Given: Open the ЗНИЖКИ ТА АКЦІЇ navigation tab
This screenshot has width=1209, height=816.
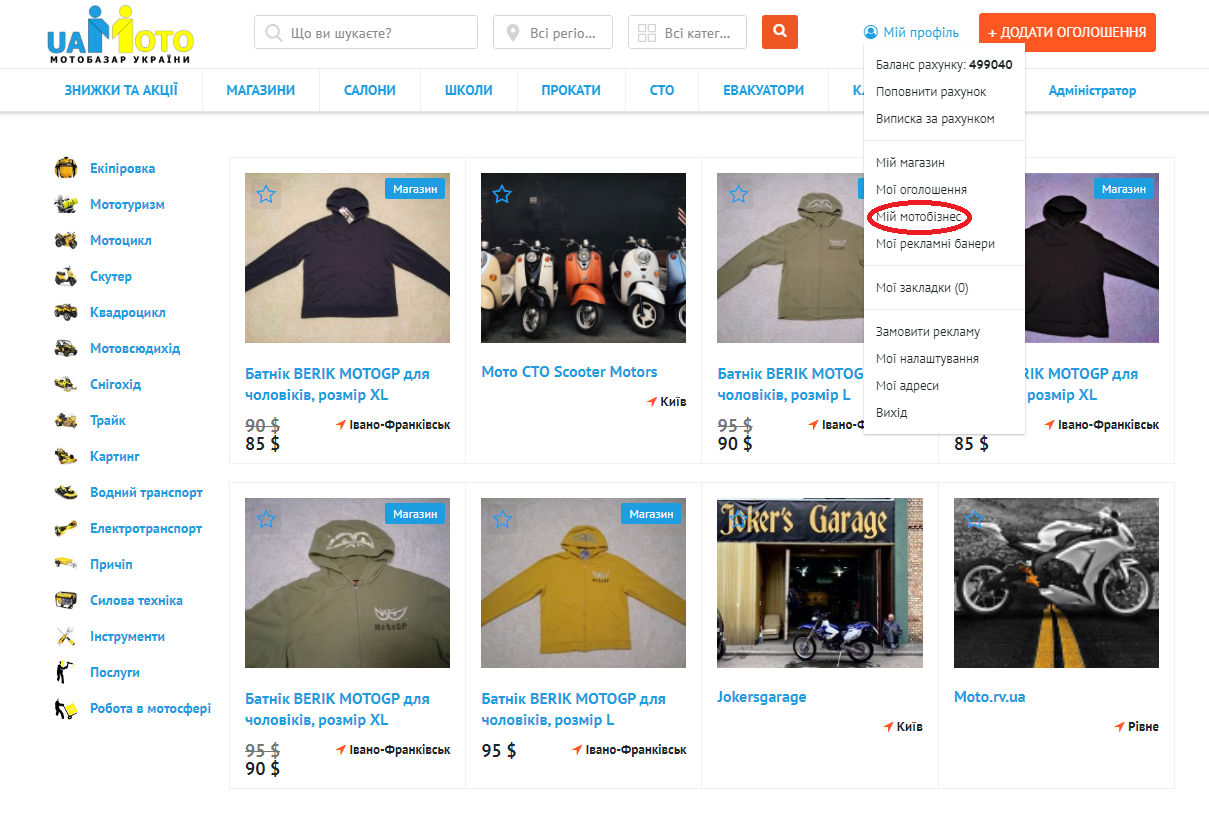Looking at the screenshot, I should tap(121, 90).
